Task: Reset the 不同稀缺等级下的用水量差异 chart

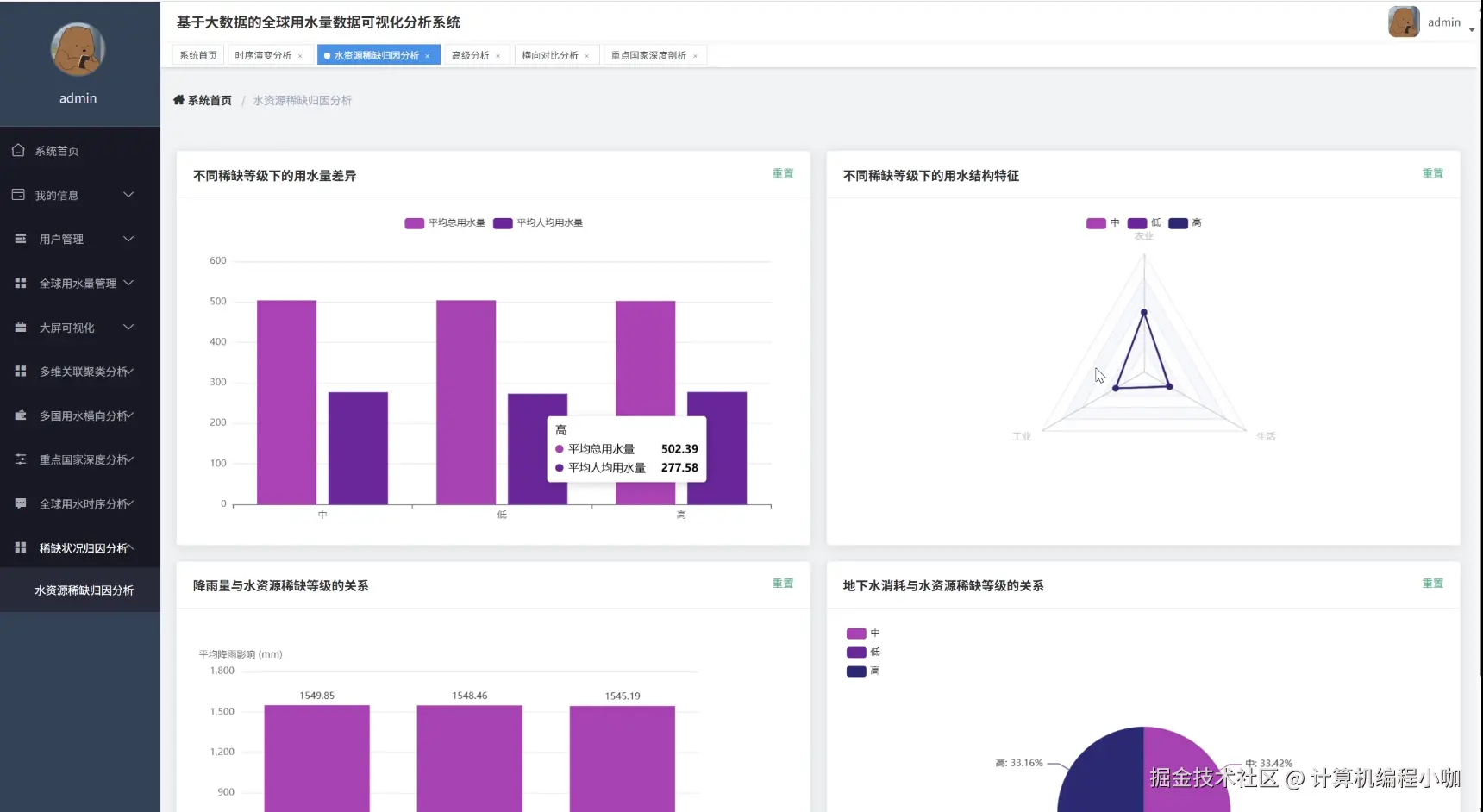Action: tap(783, 173)
